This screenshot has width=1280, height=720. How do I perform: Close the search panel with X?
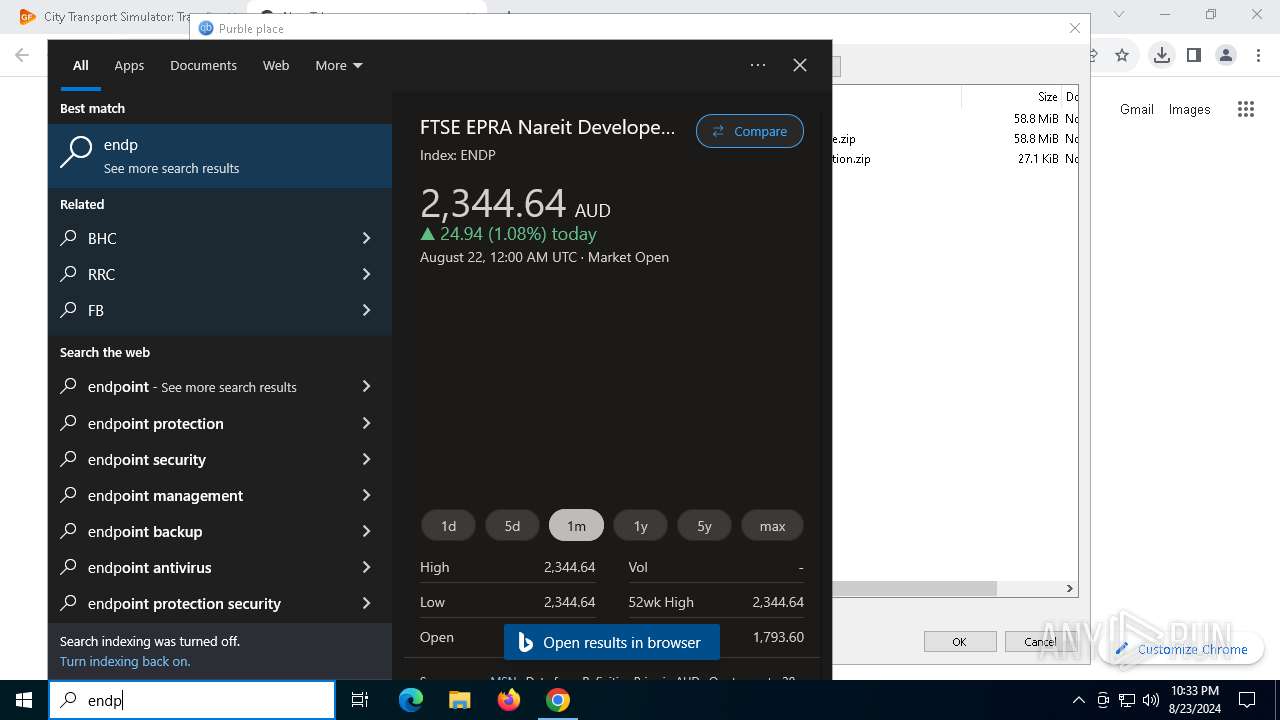point(800,65)
